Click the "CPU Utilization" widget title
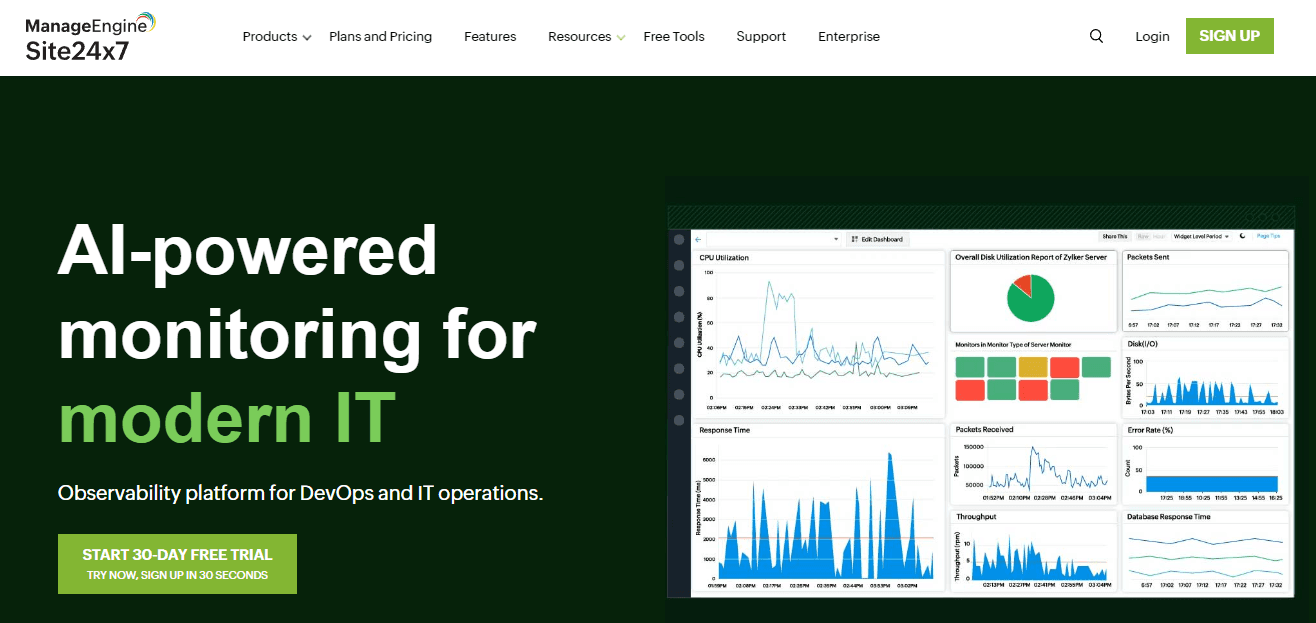1316x623 pixels. [724, 258]
